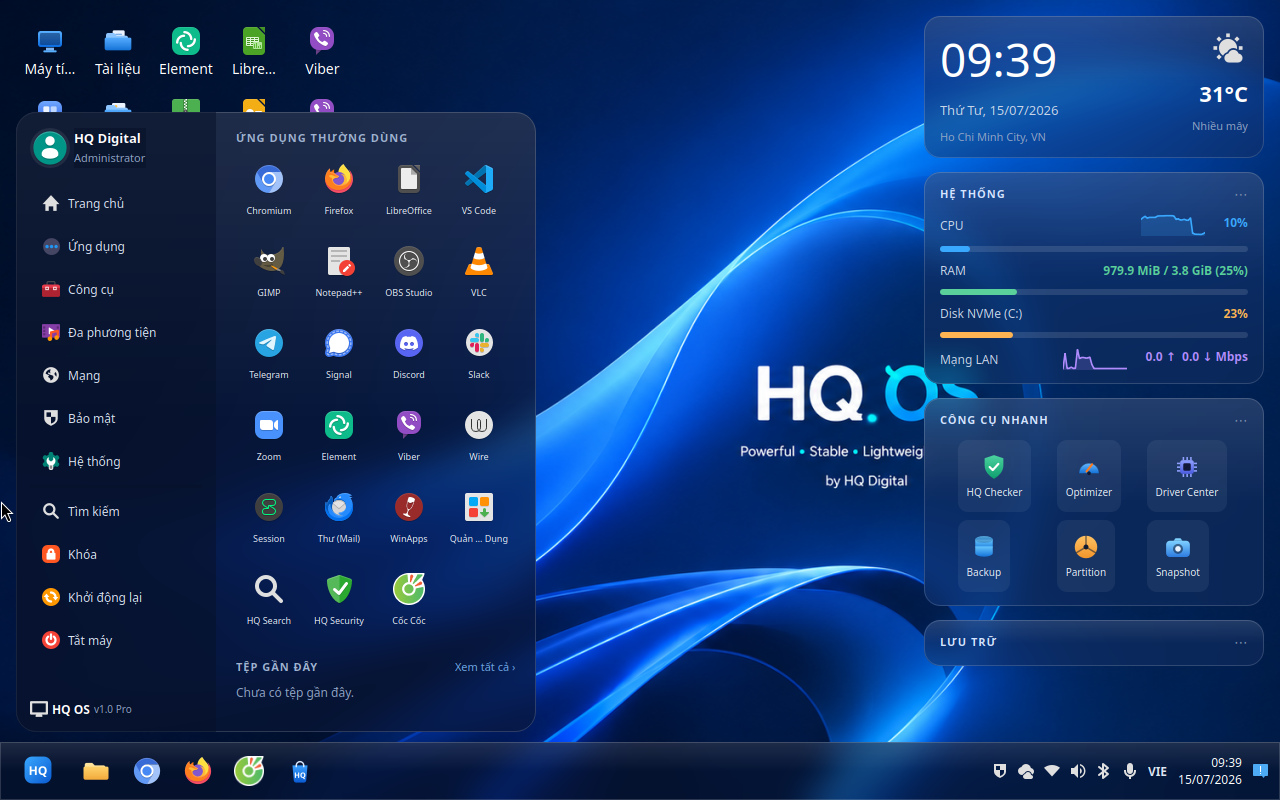This screenshot has width=1280, height=800.
Task: Open Viber in the start menu grid
Action: (x=409, y=436)
